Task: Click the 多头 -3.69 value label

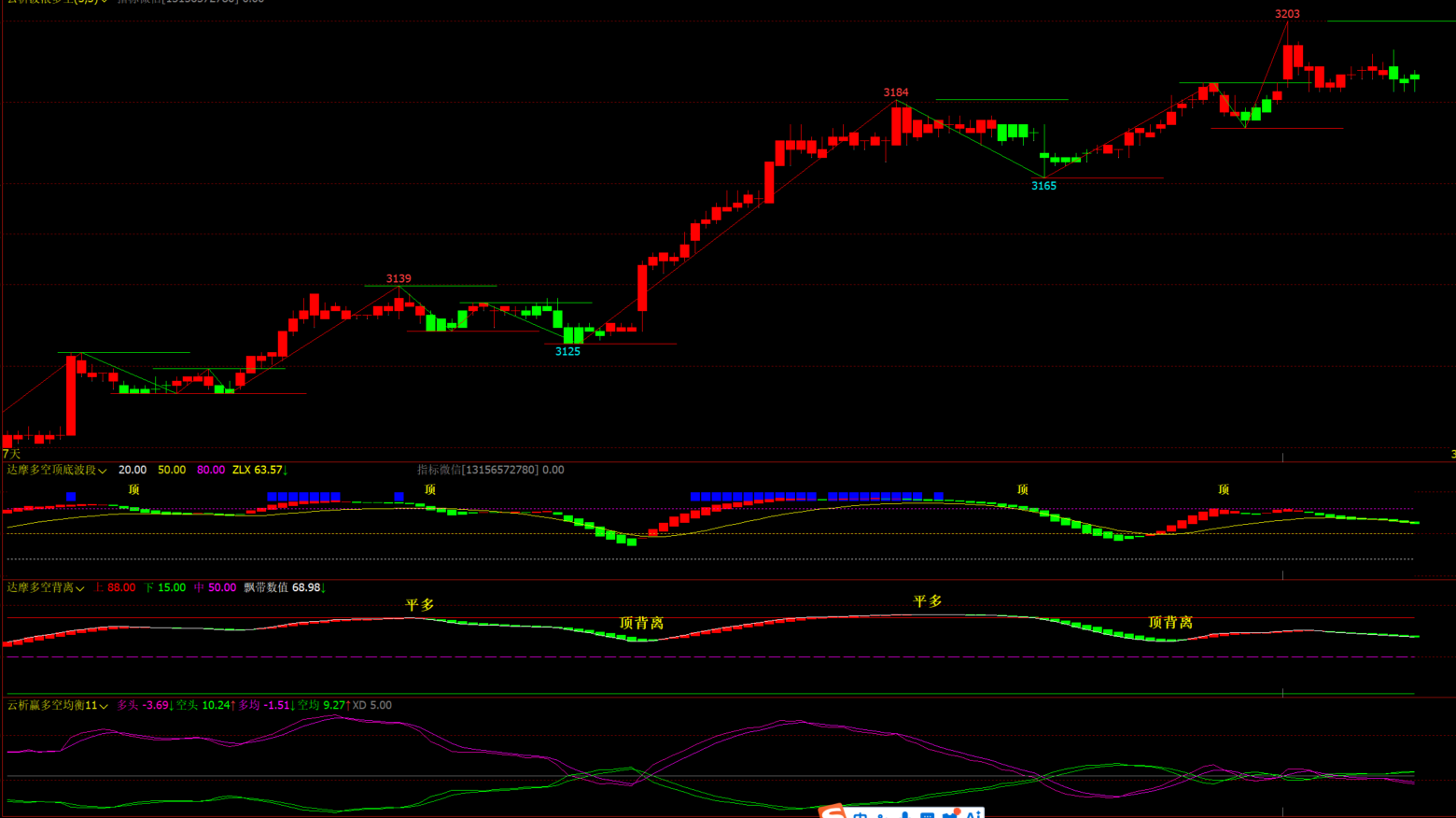Action: [x=144, y=705]
